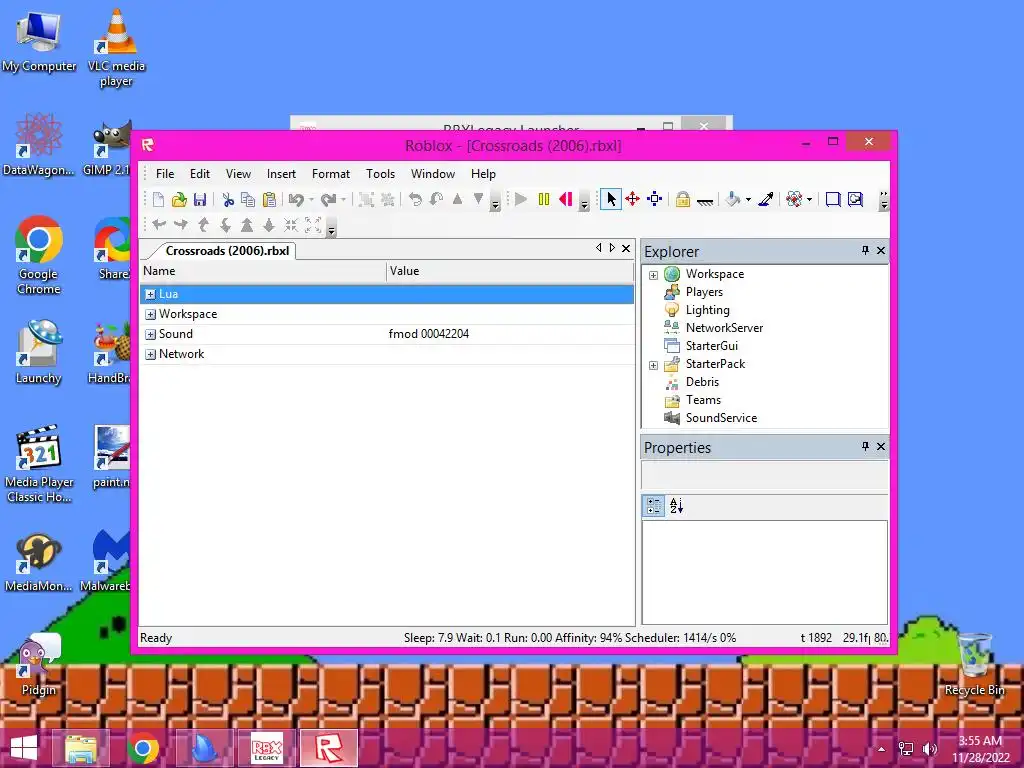Expand the Network row
This screenshot has width=1024, height=768.
click(x=150, y=355)
